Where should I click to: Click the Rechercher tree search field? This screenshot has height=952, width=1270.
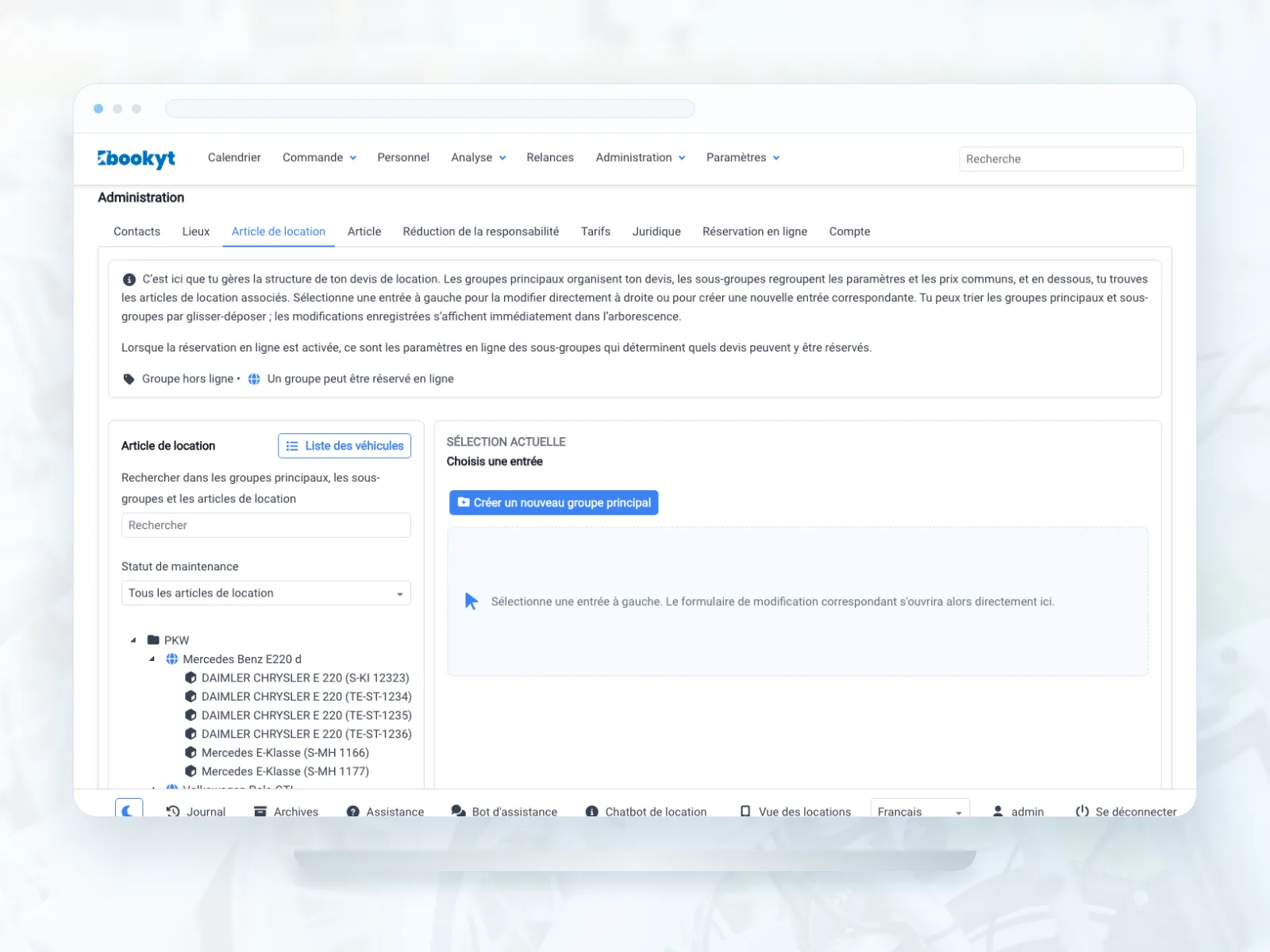point(266,525)
